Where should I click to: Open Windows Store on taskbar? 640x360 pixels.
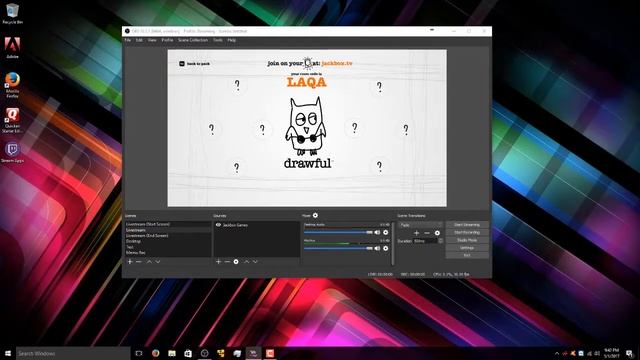tap(188, 353)
